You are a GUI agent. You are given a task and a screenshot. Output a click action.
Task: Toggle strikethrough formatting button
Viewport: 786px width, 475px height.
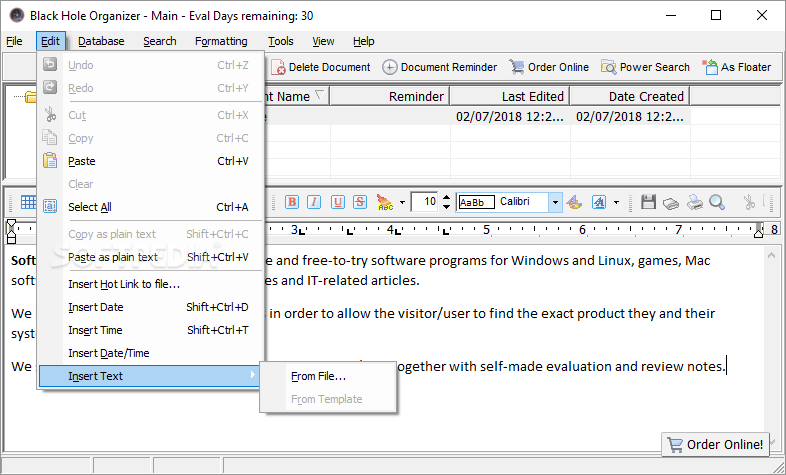360,202
